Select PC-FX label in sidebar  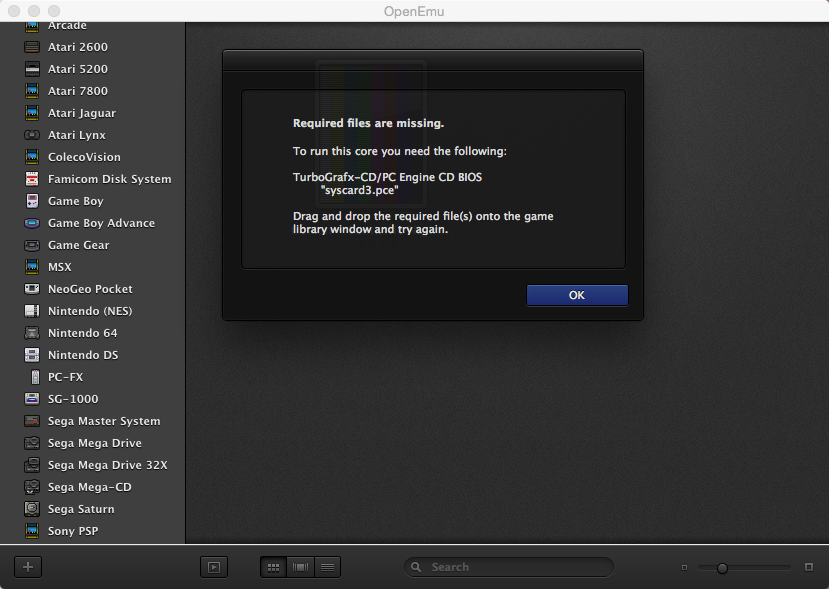pyautogui.click(x=66, y=377)
